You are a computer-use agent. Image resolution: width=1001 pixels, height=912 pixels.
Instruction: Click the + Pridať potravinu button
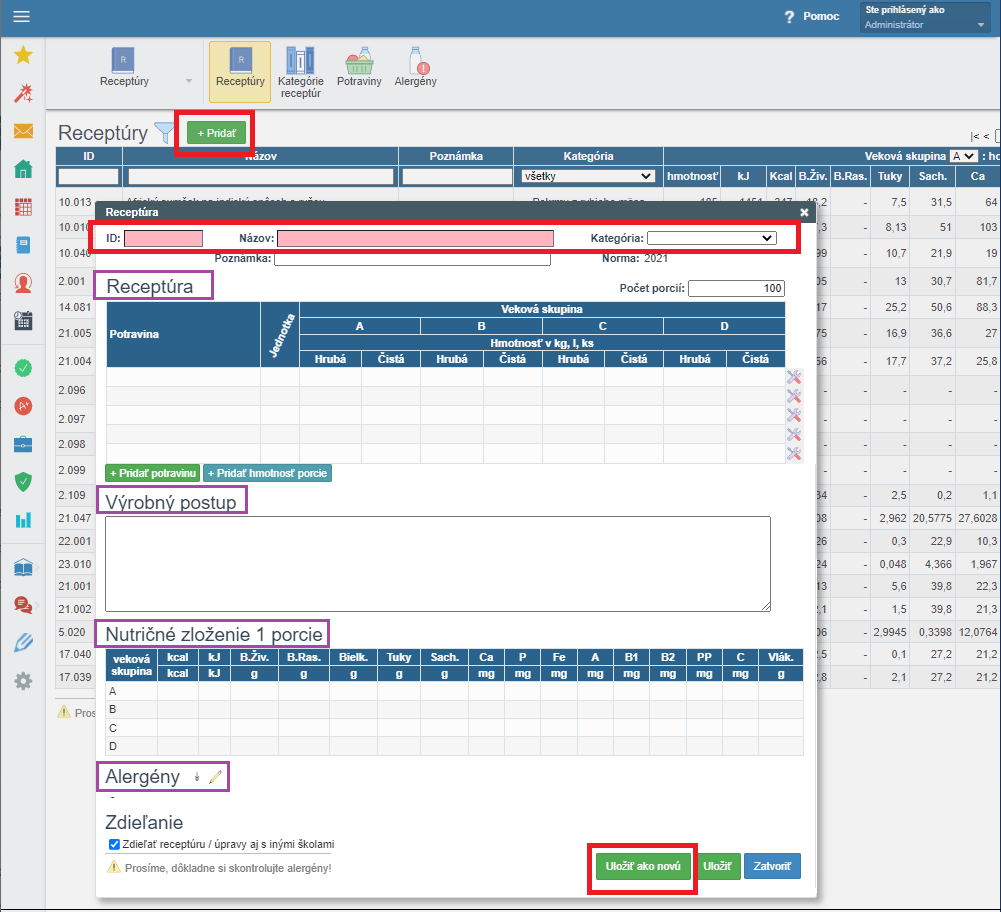(153, 473)
